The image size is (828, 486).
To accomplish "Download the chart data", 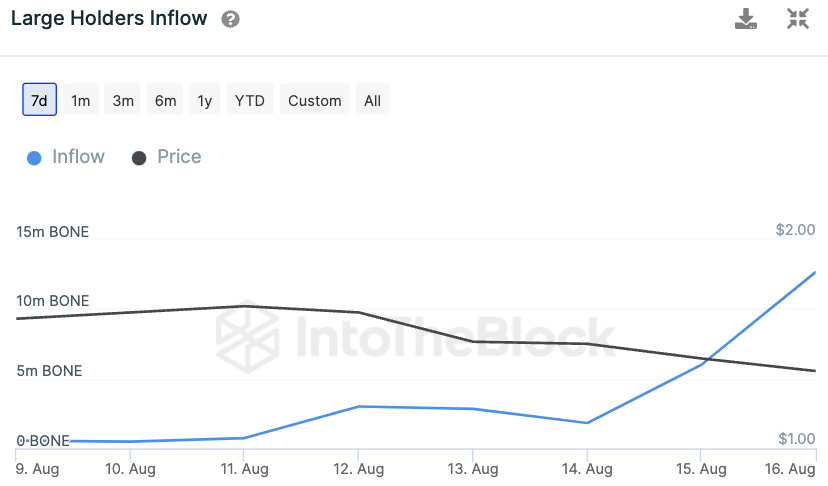I will point(746,19).
